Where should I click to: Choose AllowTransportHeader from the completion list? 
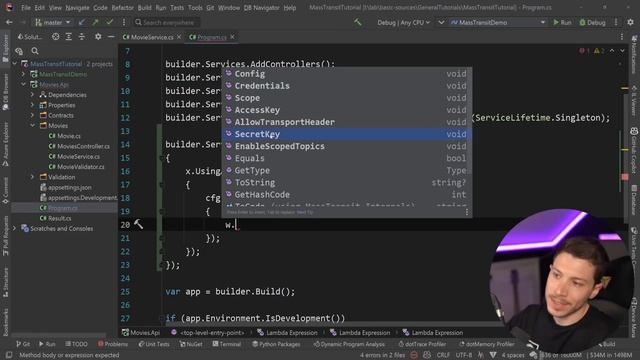click(346, 122)
